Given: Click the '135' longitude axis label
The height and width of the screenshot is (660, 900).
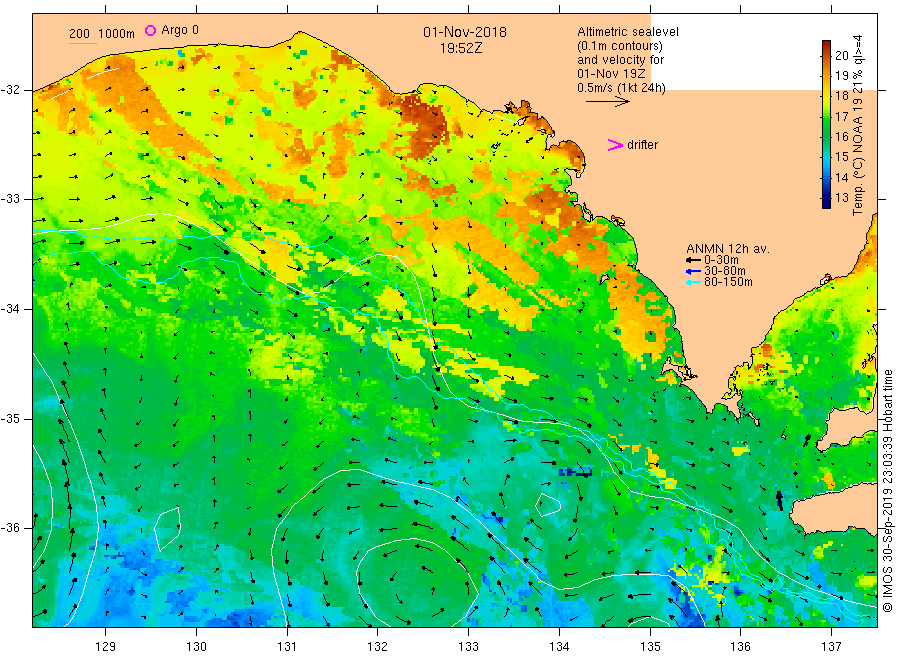Looking at the screenshot, I should (650, 647).
